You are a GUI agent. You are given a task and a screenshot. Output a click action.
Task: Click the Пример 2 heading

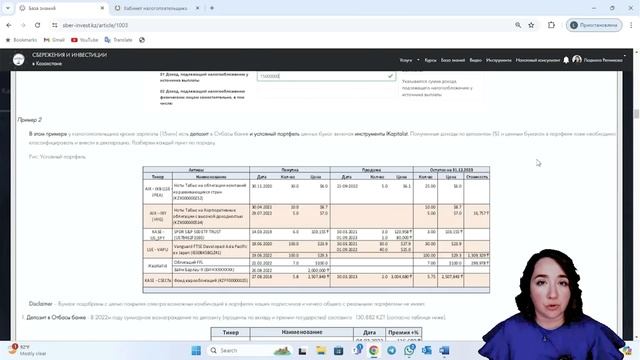click(x=29, y=120)
